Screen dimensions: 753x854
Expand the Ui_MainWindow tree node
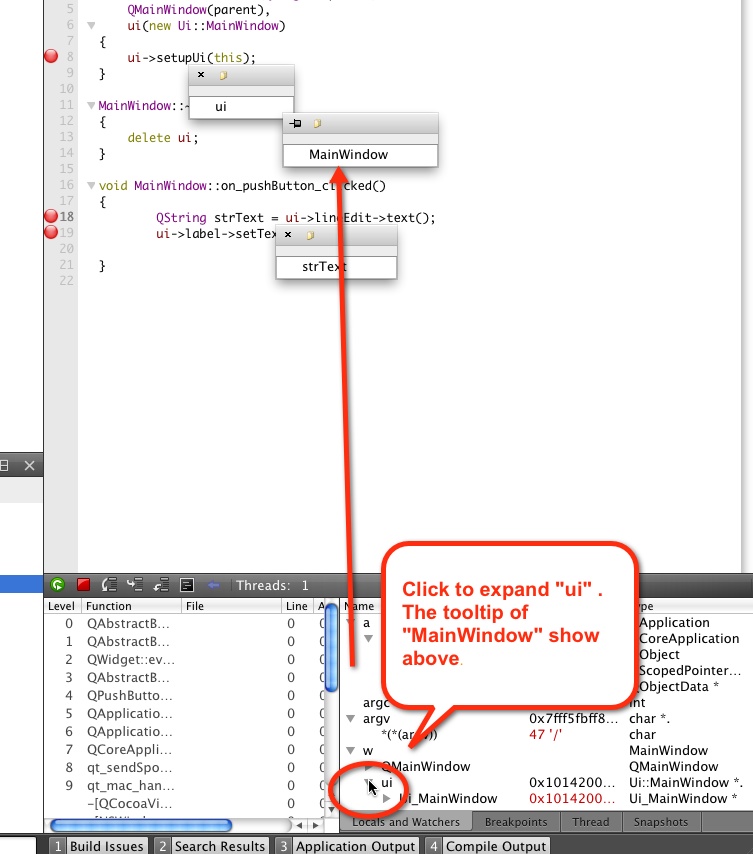(387, 799)
